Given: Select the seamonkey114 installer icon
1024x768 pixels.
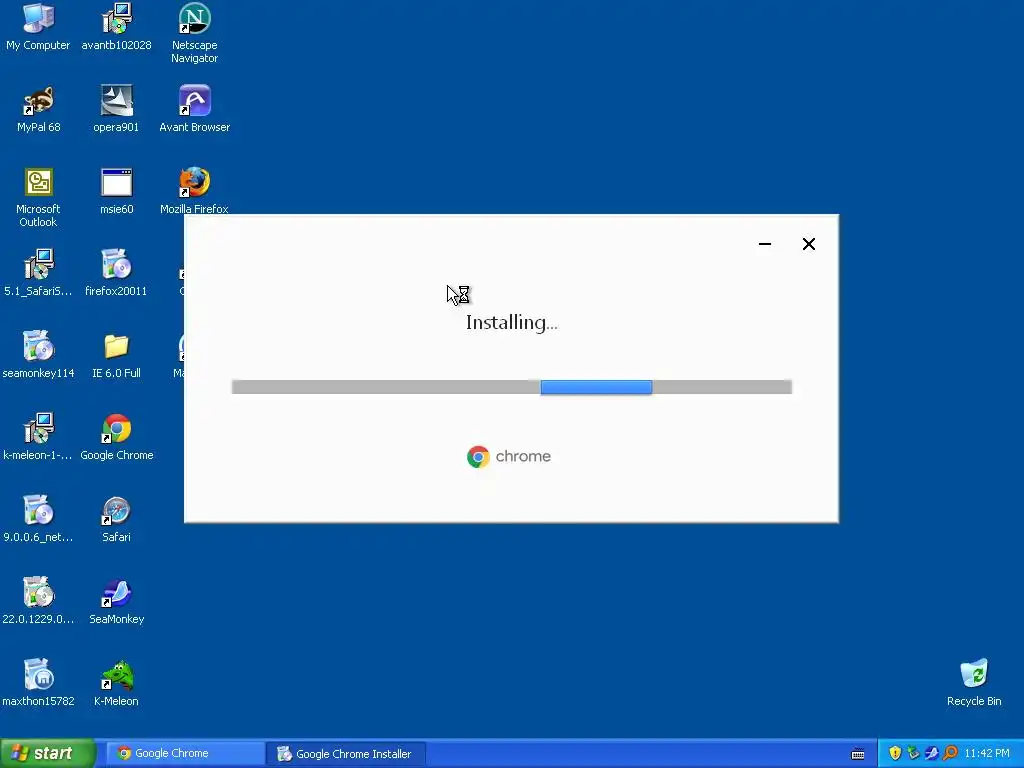Looking at the screenshot, I should point(38,355).
